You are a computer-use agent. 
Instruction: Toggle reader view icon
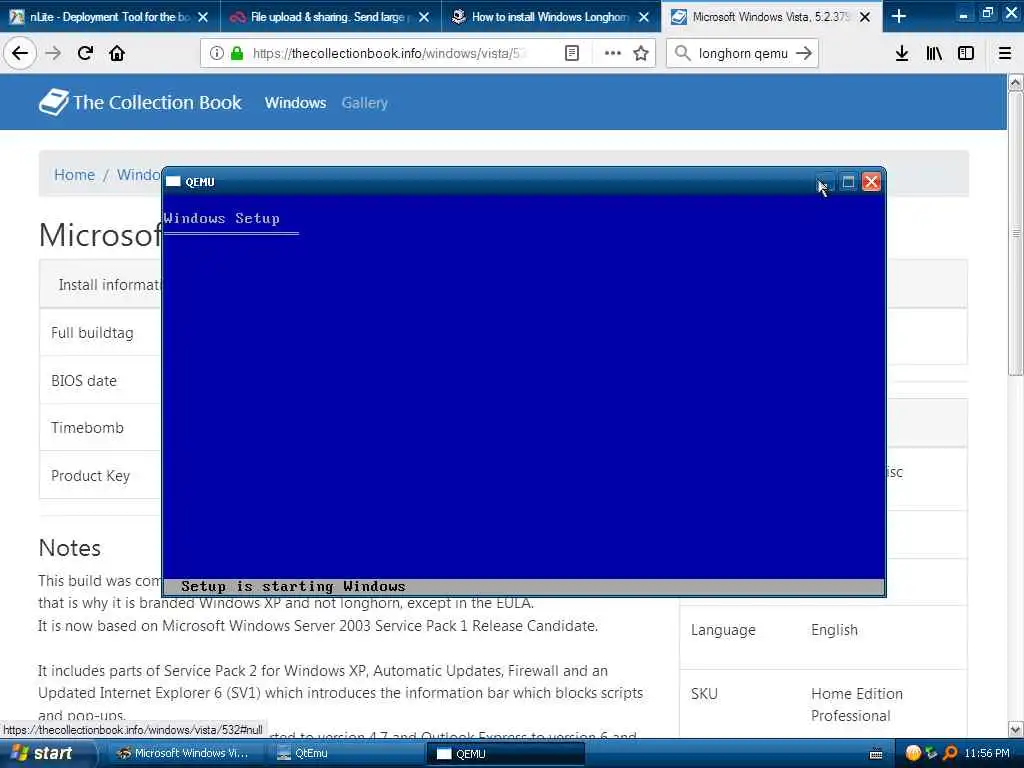pyautogui.click(x=571, y=54)
